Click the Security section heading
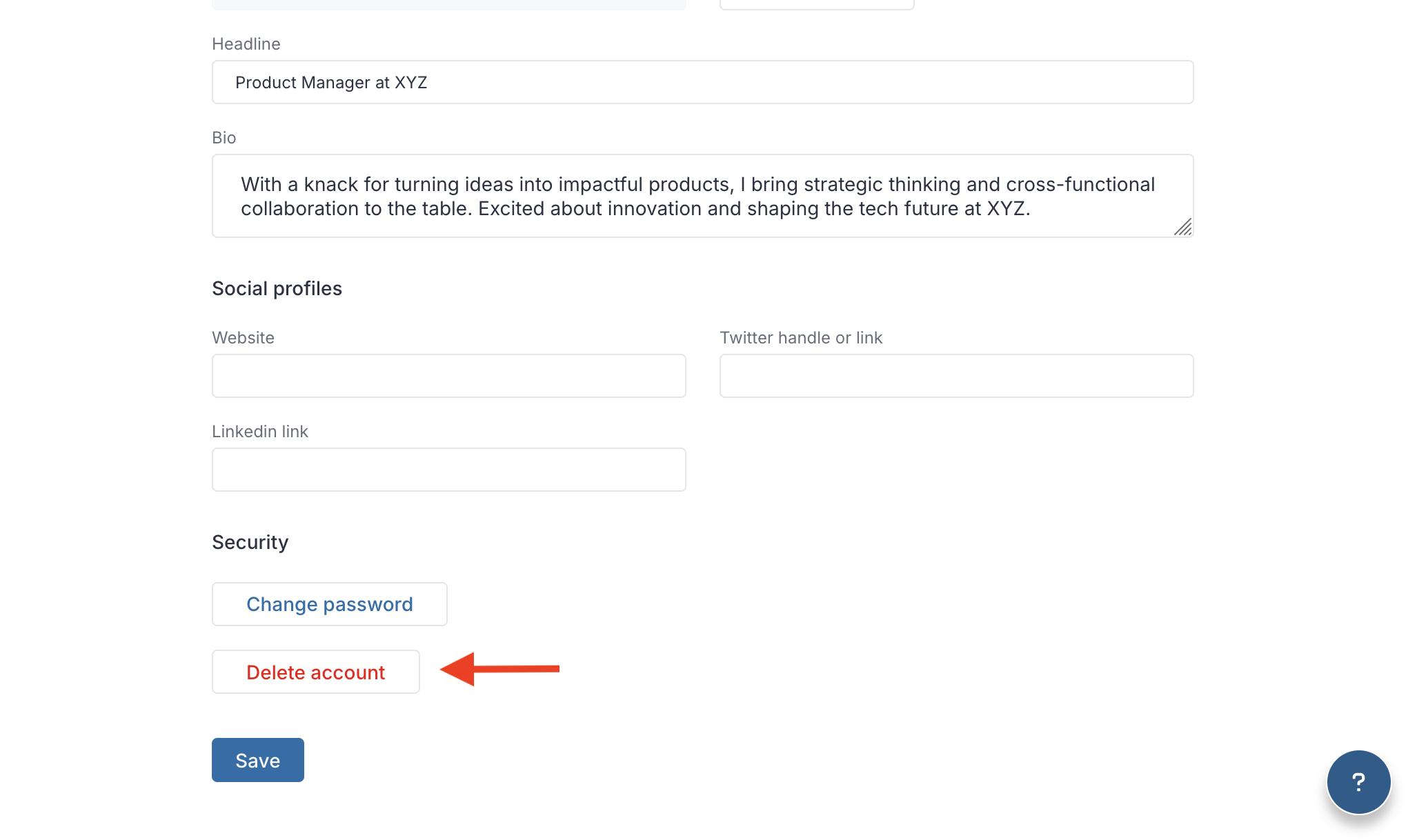This screenshot has width=1417, height=840. coord(250,542)
